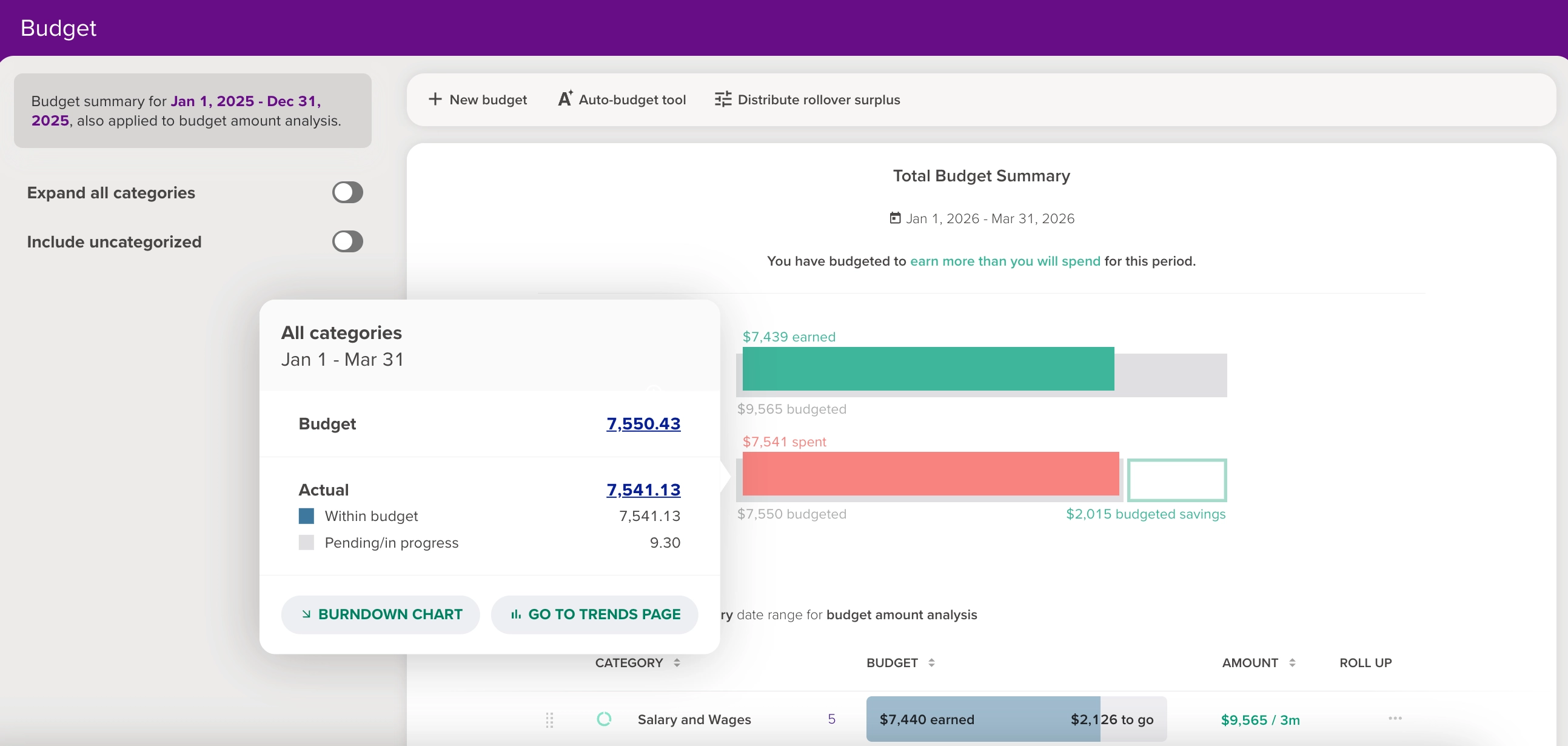Open the 7,550.43 budget amount link
Screen dimensions: 1568x746
(x=643, y=424)
